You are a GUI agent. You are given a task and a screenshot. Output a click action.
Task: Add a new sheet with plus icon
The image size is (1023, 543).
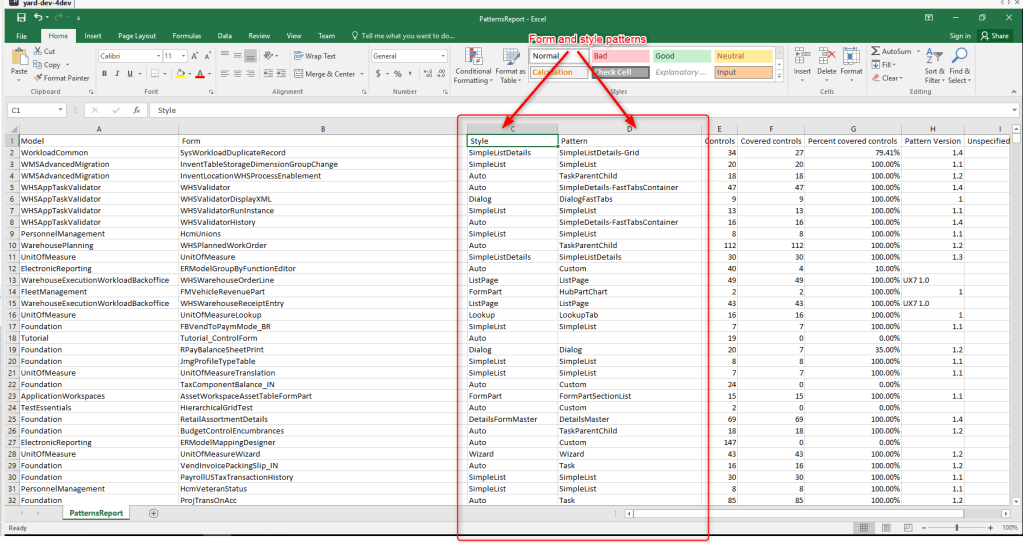(x=153, y=513)
